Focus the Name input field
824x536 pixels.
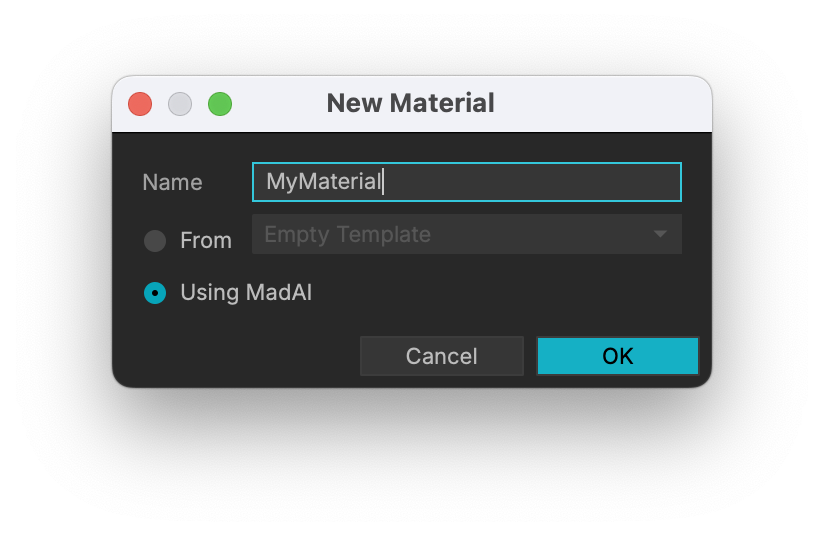(467, 182)
